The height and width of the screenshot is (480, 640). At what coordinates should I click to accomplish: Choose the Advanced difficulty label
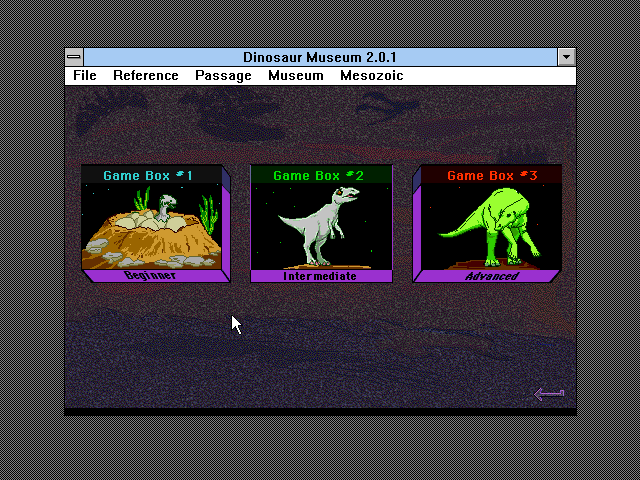pyautogui.click(x=492, y=276)
